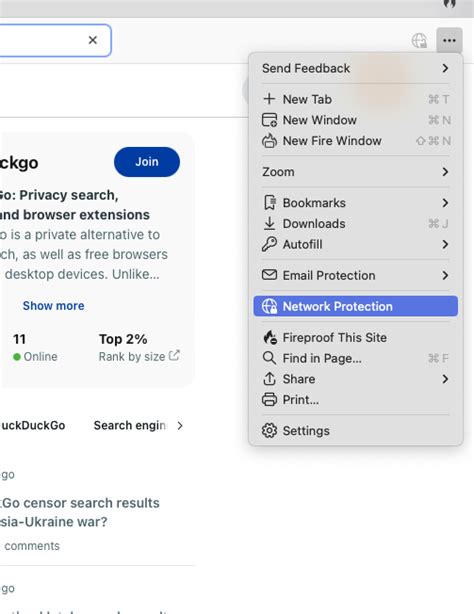
Task: Focus the address bar input field
Action: click(x=55, y=40)
